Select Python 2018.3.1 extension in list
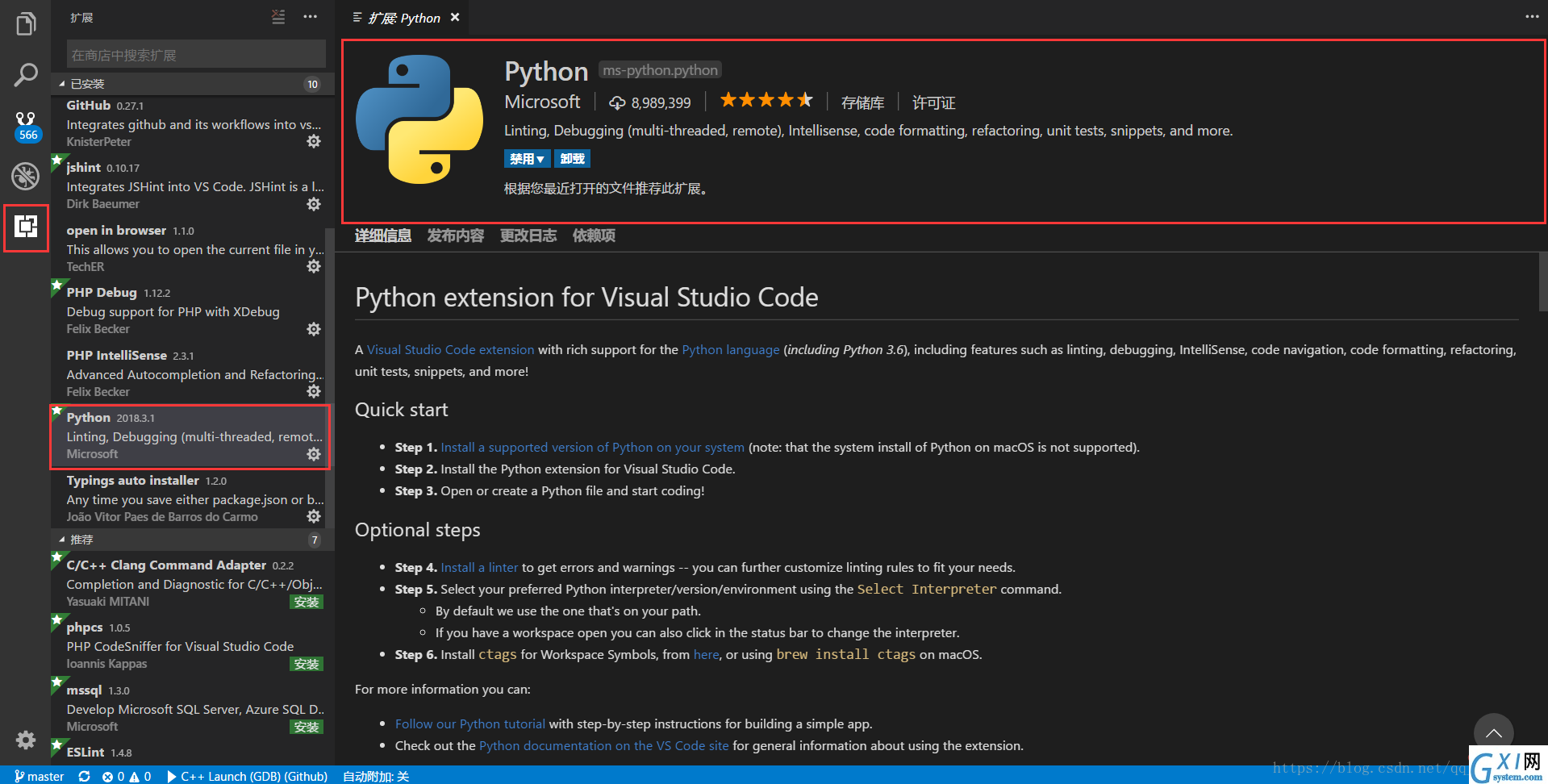Viewport: 1548px width, 784px height. point(188,436)
